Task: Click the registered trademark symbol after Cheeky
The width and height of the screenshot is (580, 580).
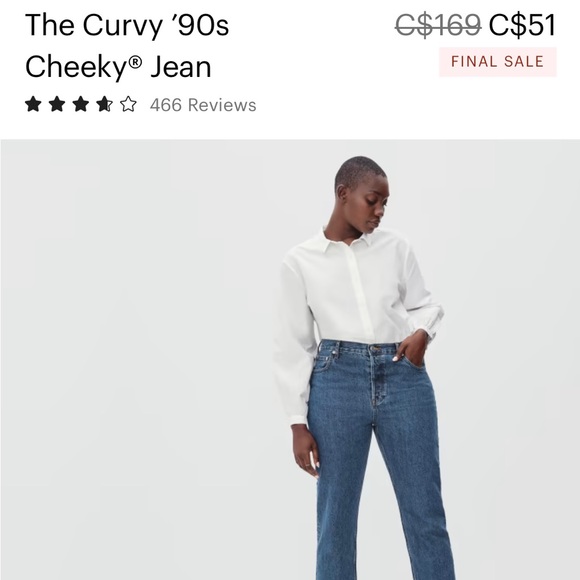Action: 135,61
